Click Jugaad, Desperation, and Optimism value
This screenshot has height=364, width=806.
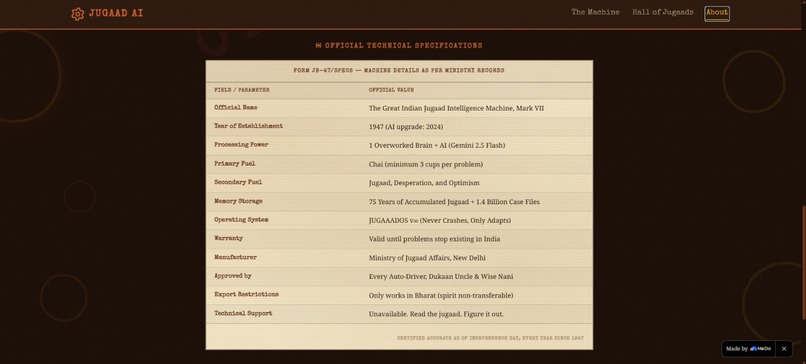tap(424, 183)
